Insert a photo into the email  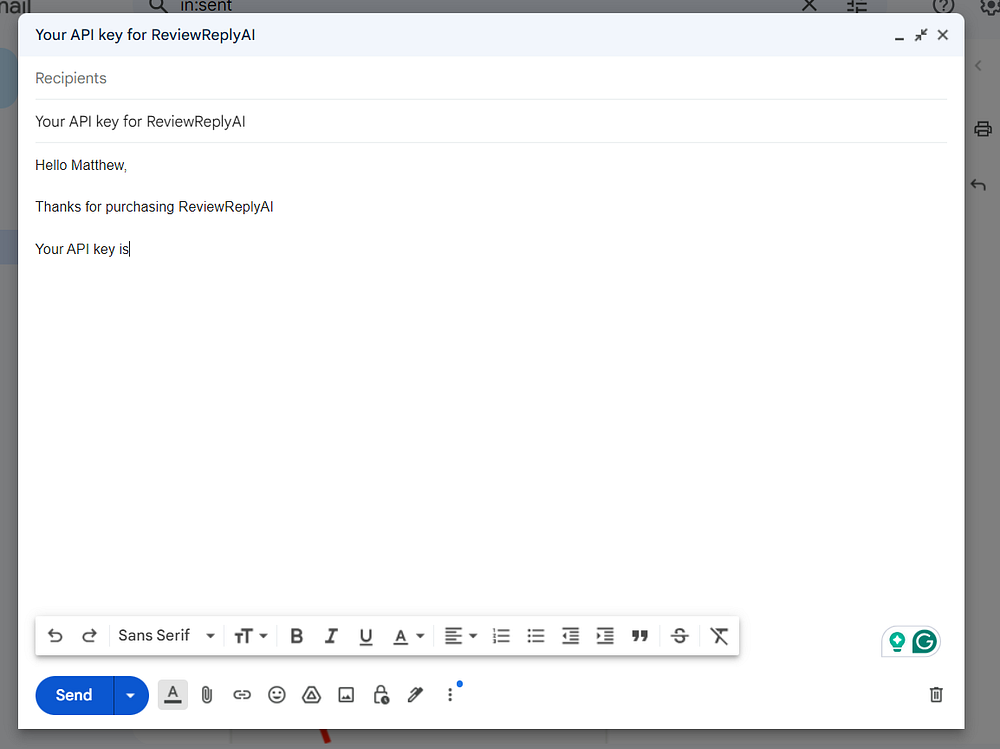pos(346,695)
